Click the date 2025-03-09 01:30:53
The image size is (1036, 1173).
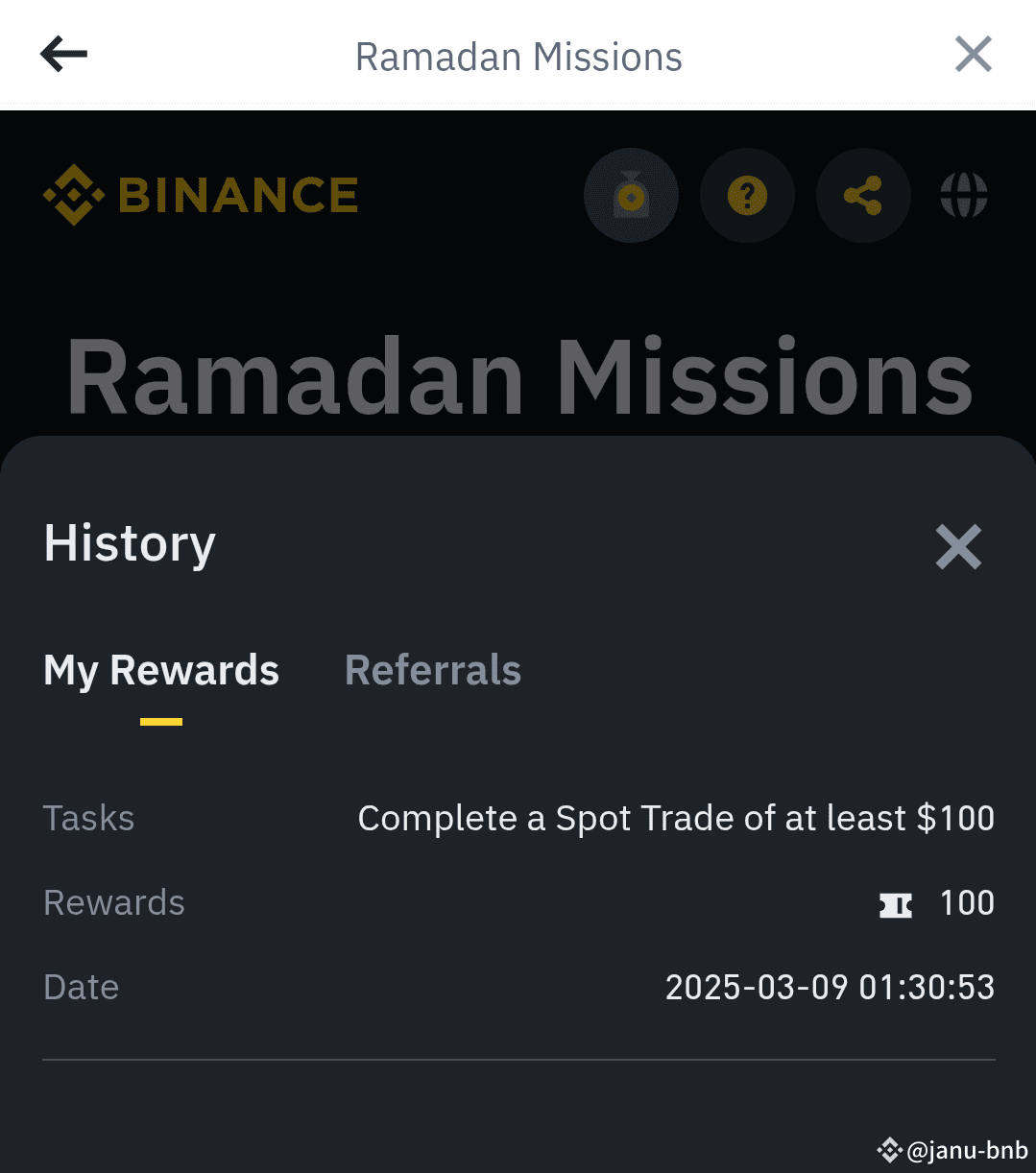coord(831,988)
